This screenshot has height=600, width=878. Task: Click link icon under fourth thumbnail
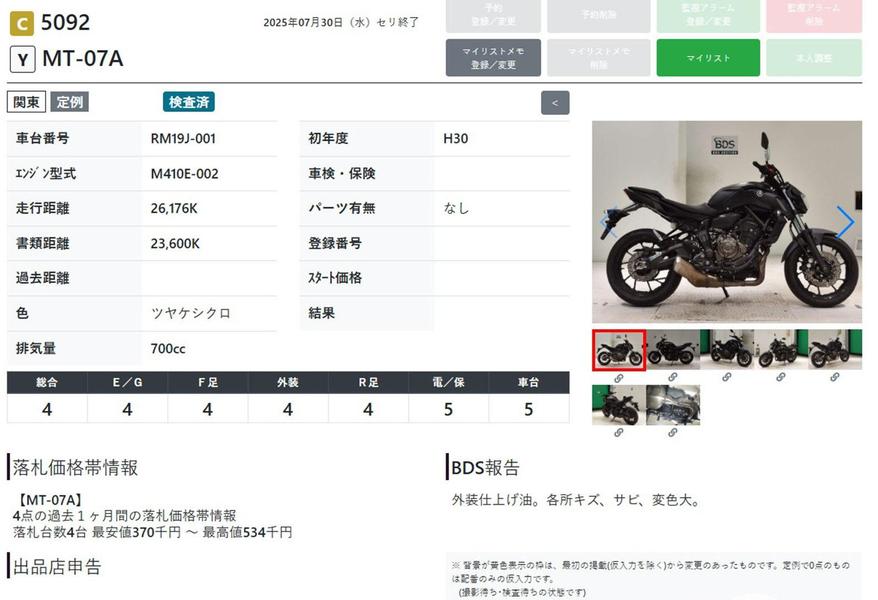coord(781,378)
